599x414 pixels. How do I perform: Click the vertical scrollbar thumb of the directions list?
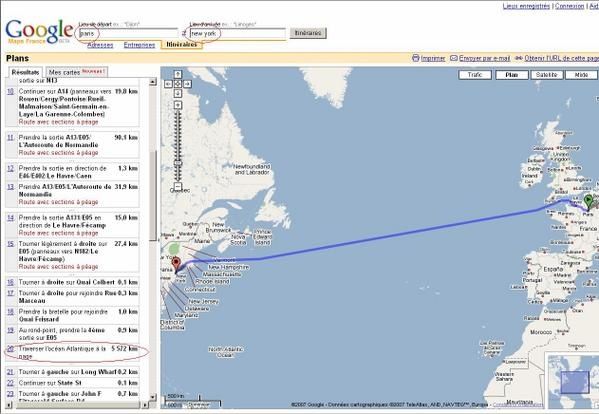click(153, 195)
